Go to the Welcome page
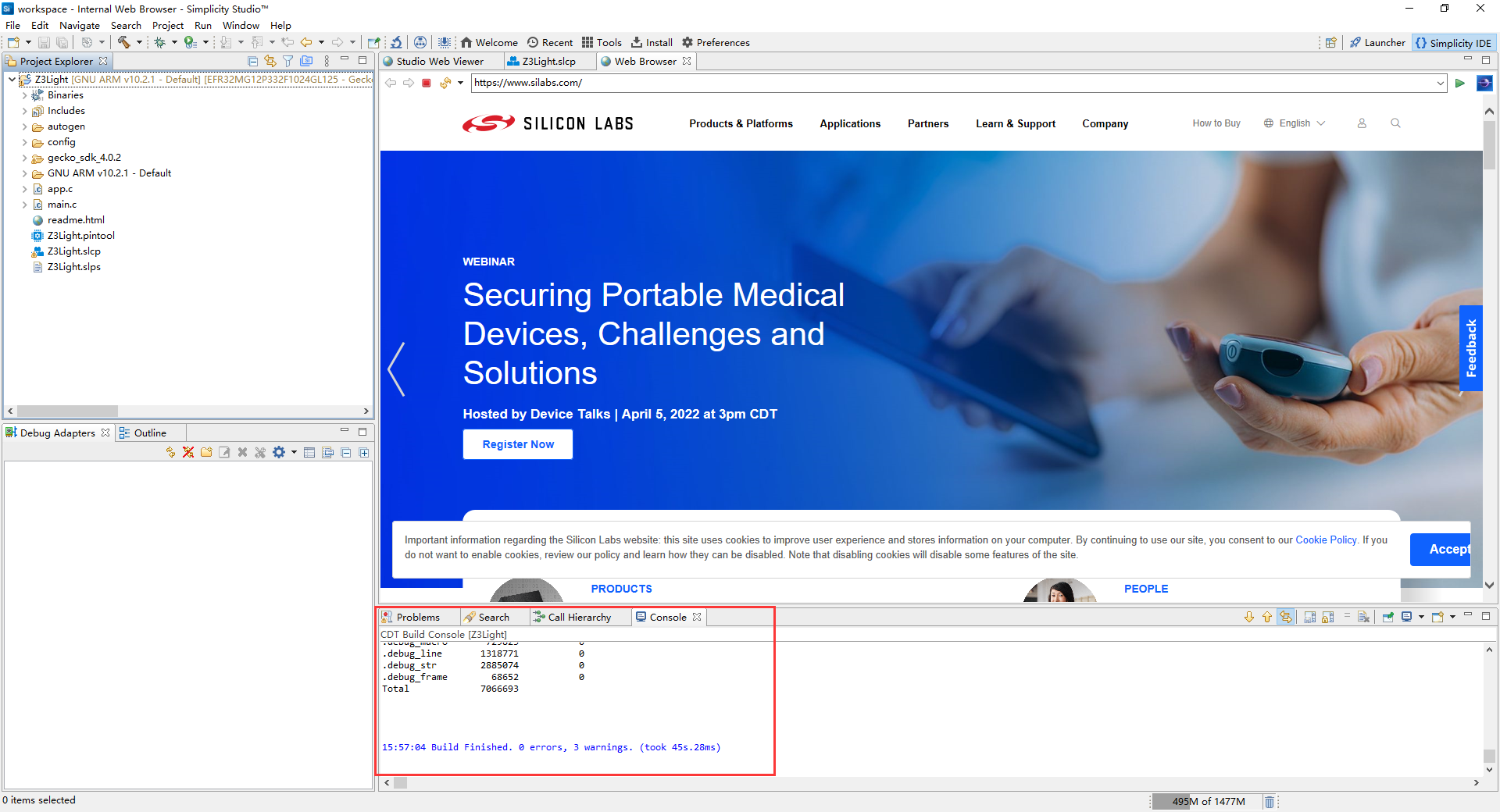1500x812 pixels. click(489, 42)
